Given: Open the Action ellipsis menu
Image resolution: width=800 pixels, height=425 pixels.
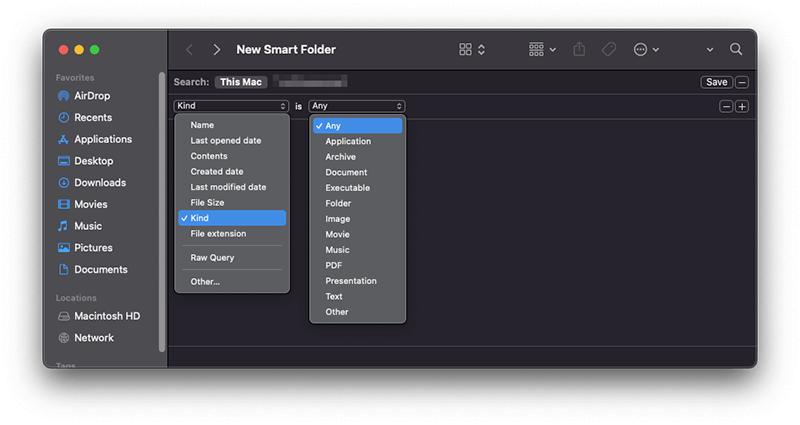Looking at the screenshot, I should click(646, 49).
